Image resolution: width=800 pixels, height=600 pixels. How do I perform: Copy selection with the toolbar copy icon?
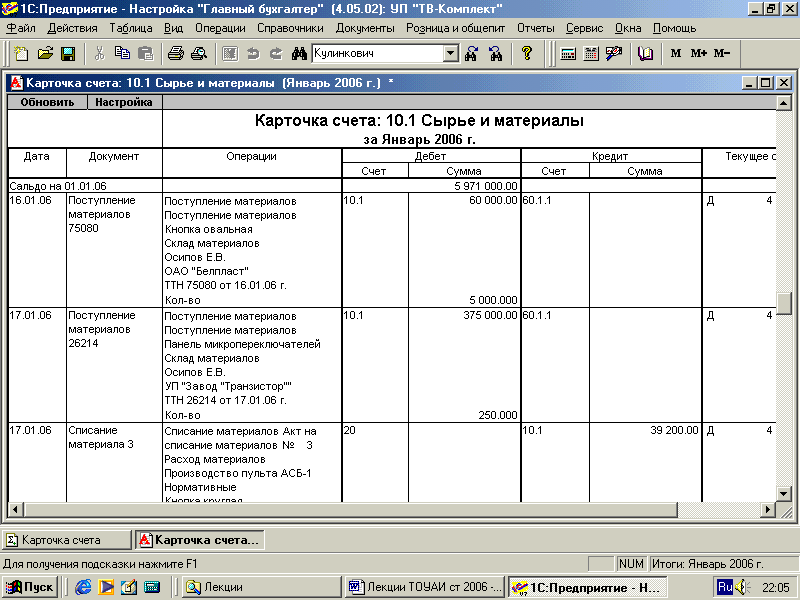click(x=122, y=54)
